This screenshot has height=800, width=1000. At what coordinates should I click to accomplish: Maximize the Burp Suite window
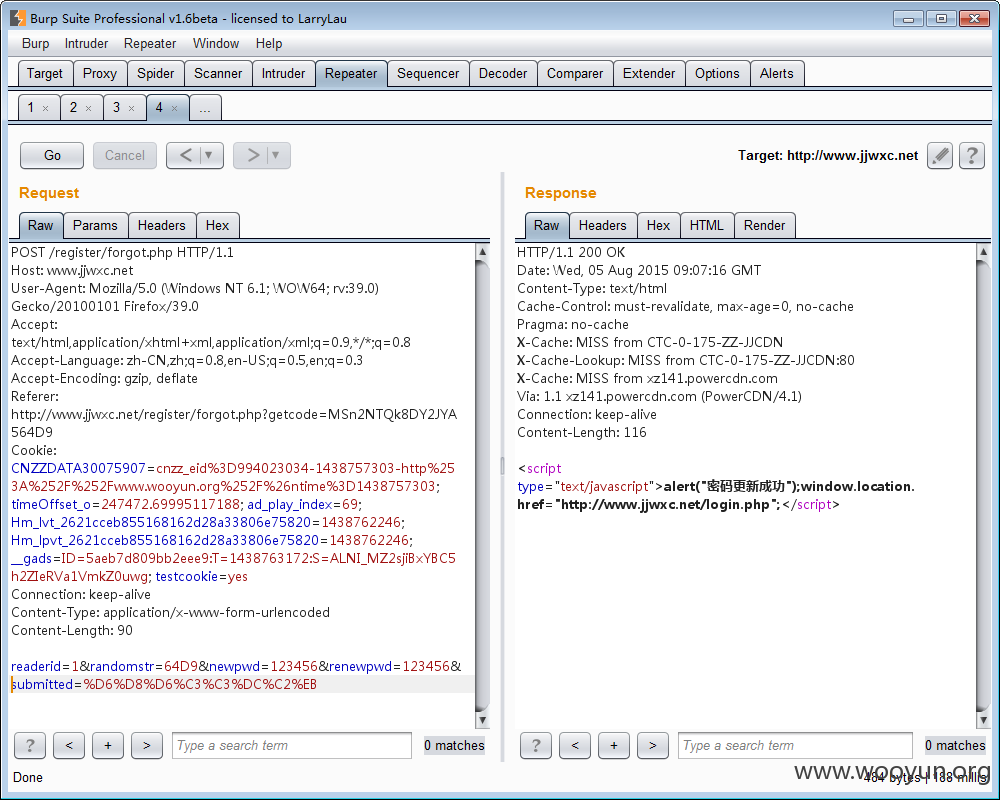(941, 19)
